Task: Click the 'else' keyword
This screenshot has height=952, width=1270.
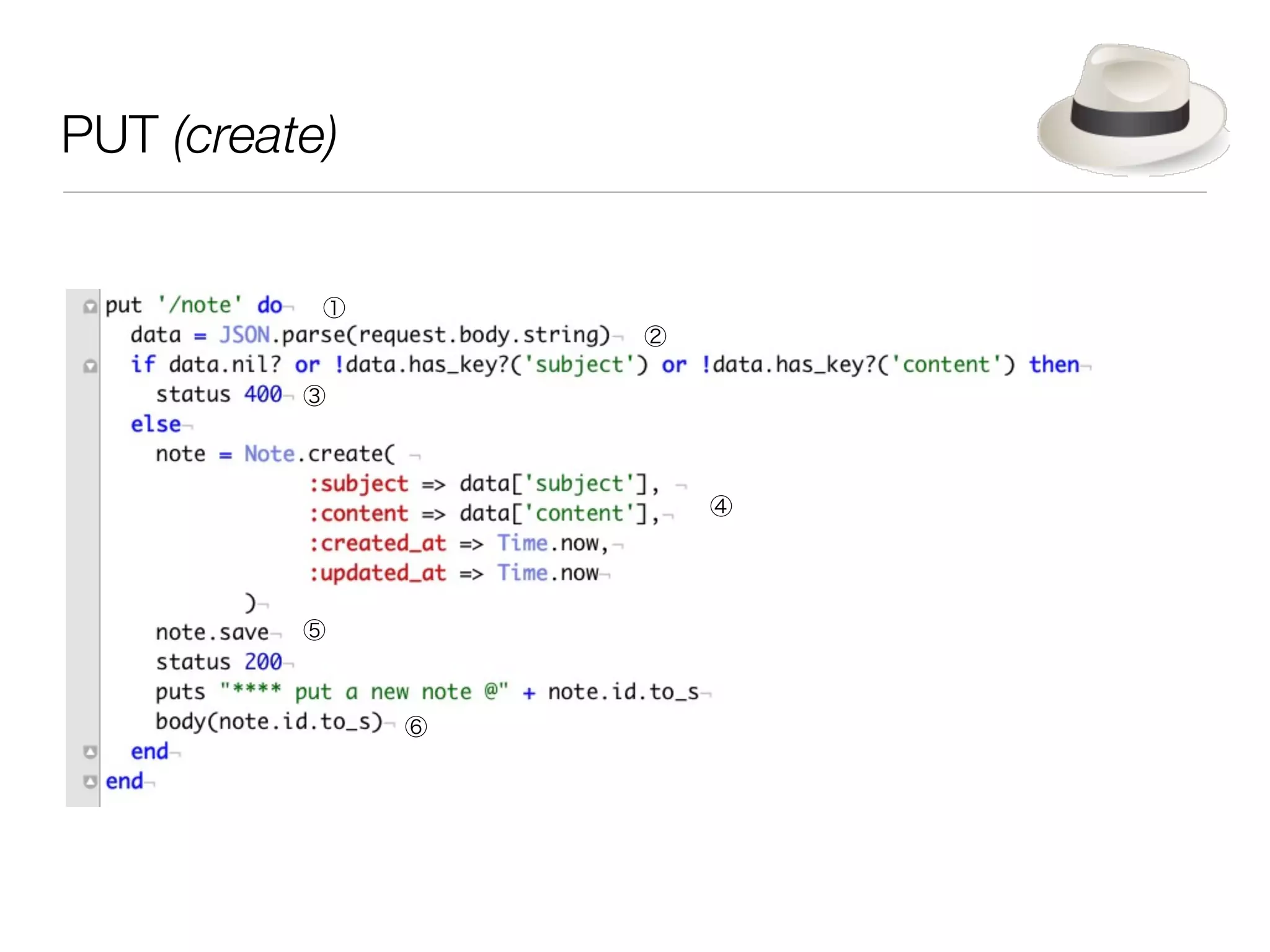Action: tap(156, 425)
